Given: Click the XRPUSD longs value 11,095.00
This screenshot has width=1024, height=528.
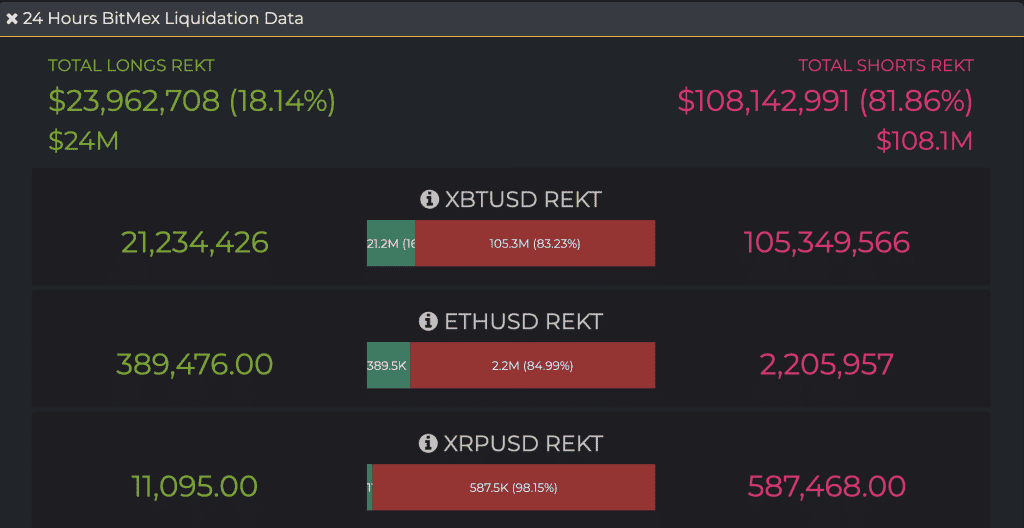Looking at the screenshot, I should (x=195, y=487).
